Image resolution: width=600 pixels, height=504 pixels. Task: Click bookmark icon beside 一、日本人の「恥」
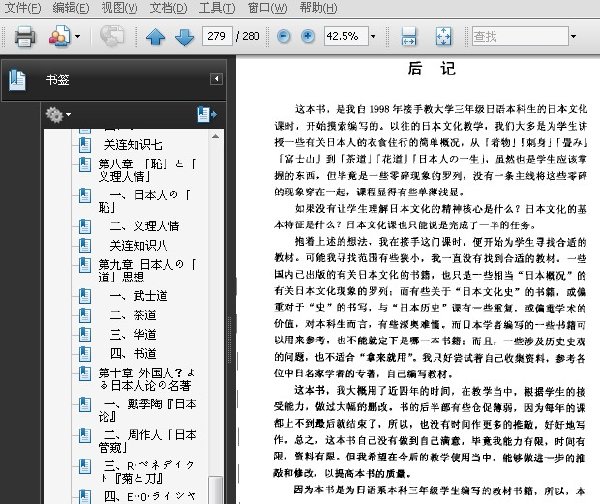pos(85,196)
